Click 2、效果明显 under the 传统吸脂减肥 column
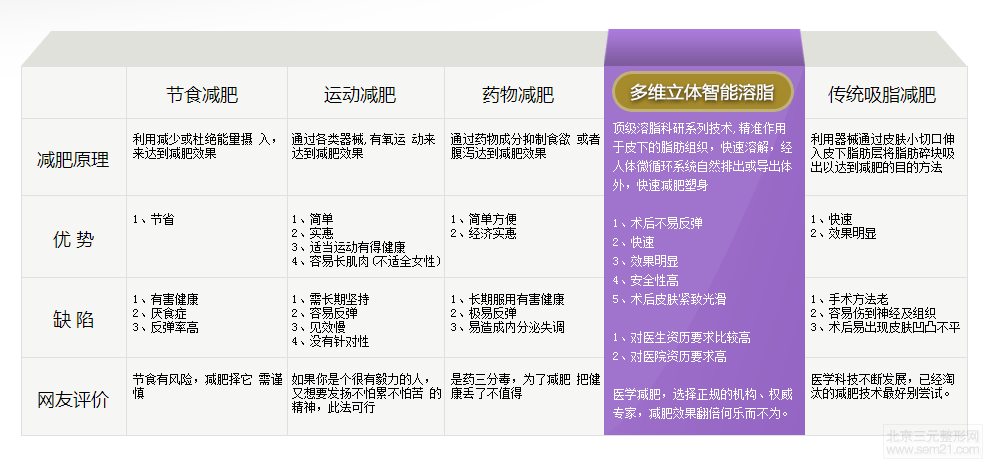 (x=843, y=233)
